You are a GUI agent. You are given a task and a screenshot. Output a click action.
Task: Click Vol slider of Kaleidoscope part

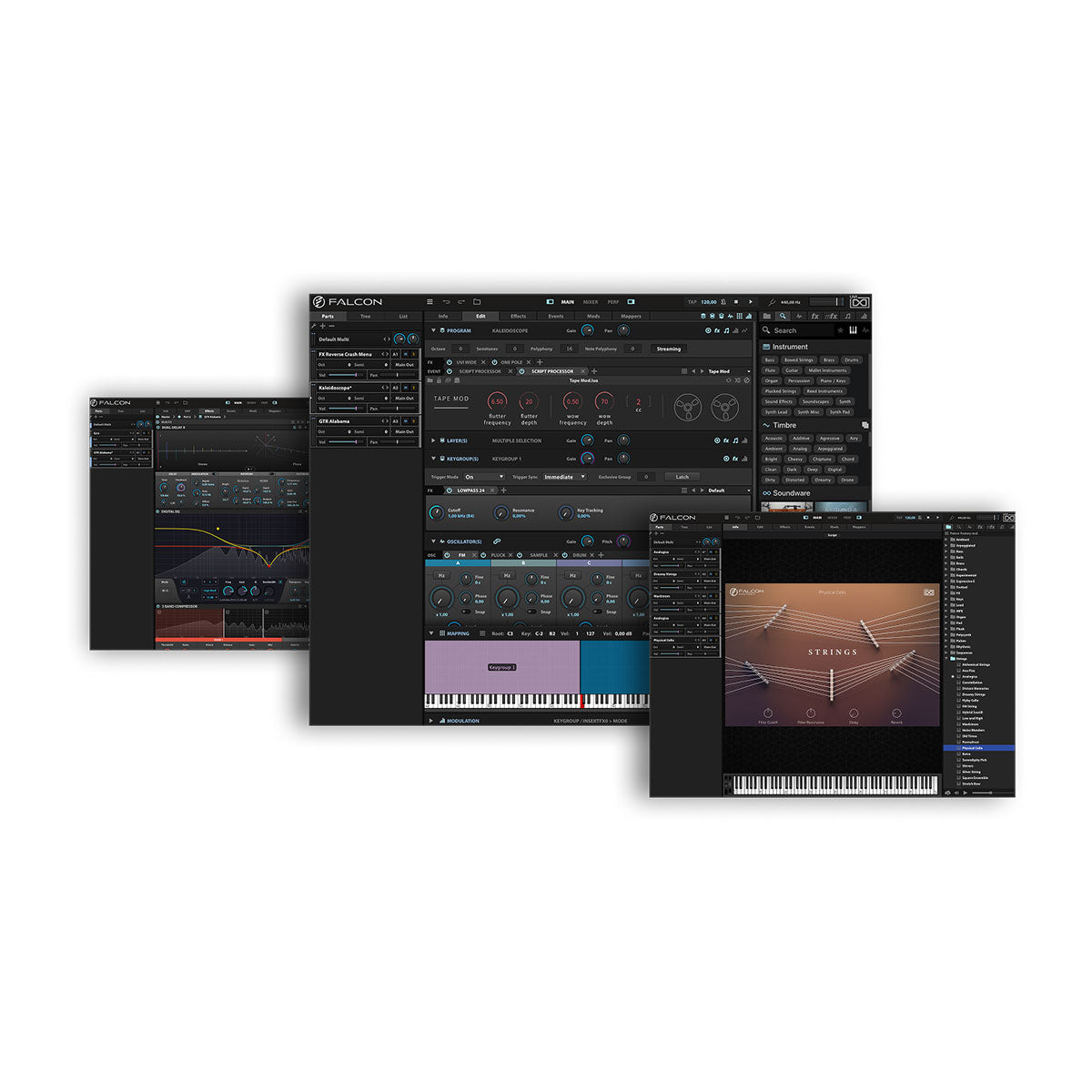click(348, 409)
